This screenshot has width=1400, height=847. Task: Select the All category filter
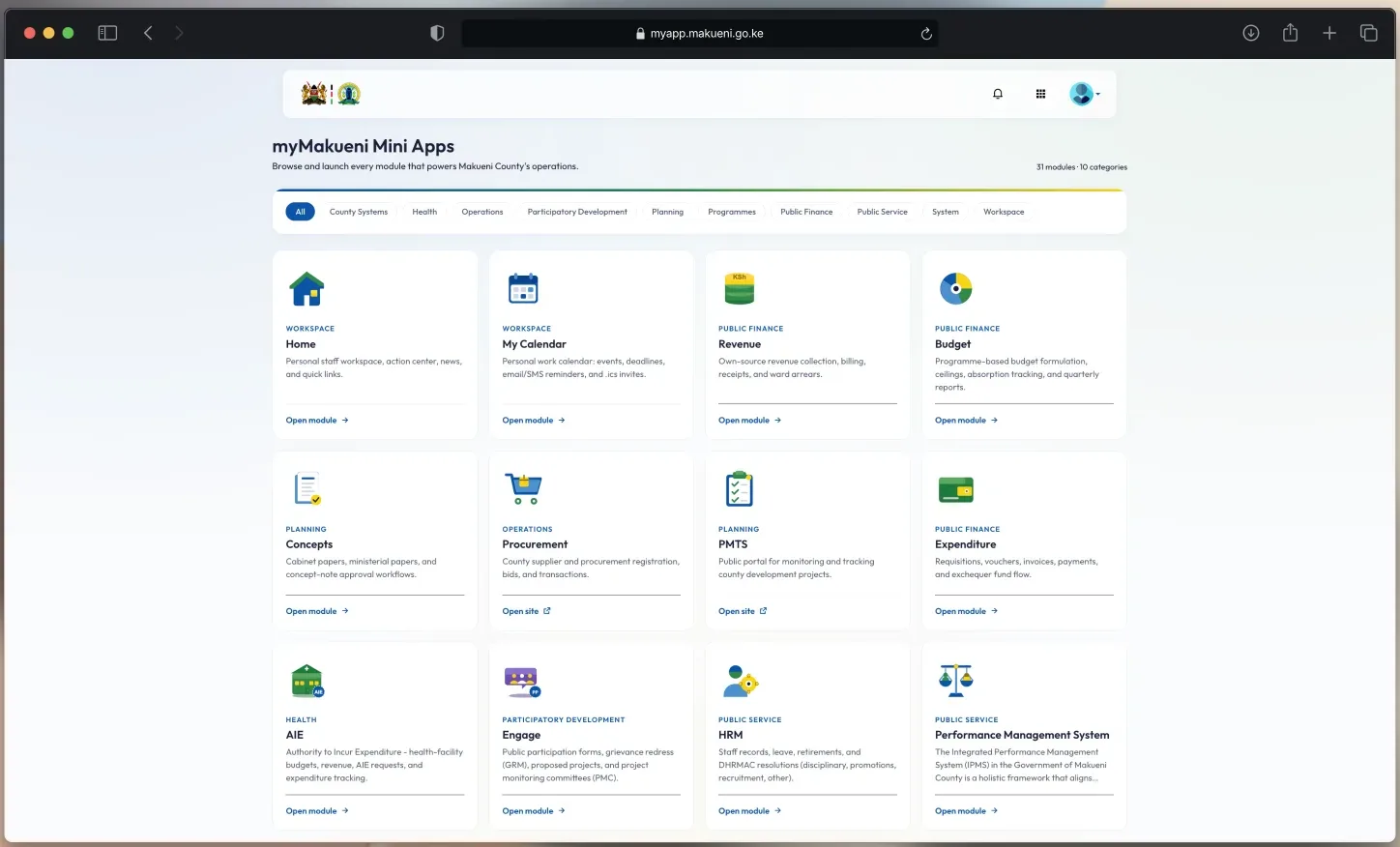300,212
